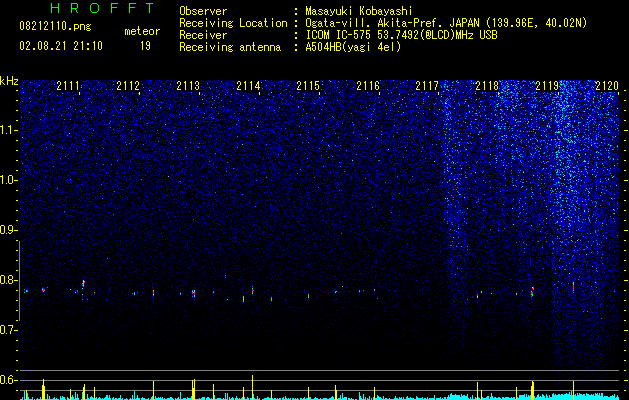Select the Ogata-vill. Akita-Pref. JAPAN location text

click(x=446, y=23)
